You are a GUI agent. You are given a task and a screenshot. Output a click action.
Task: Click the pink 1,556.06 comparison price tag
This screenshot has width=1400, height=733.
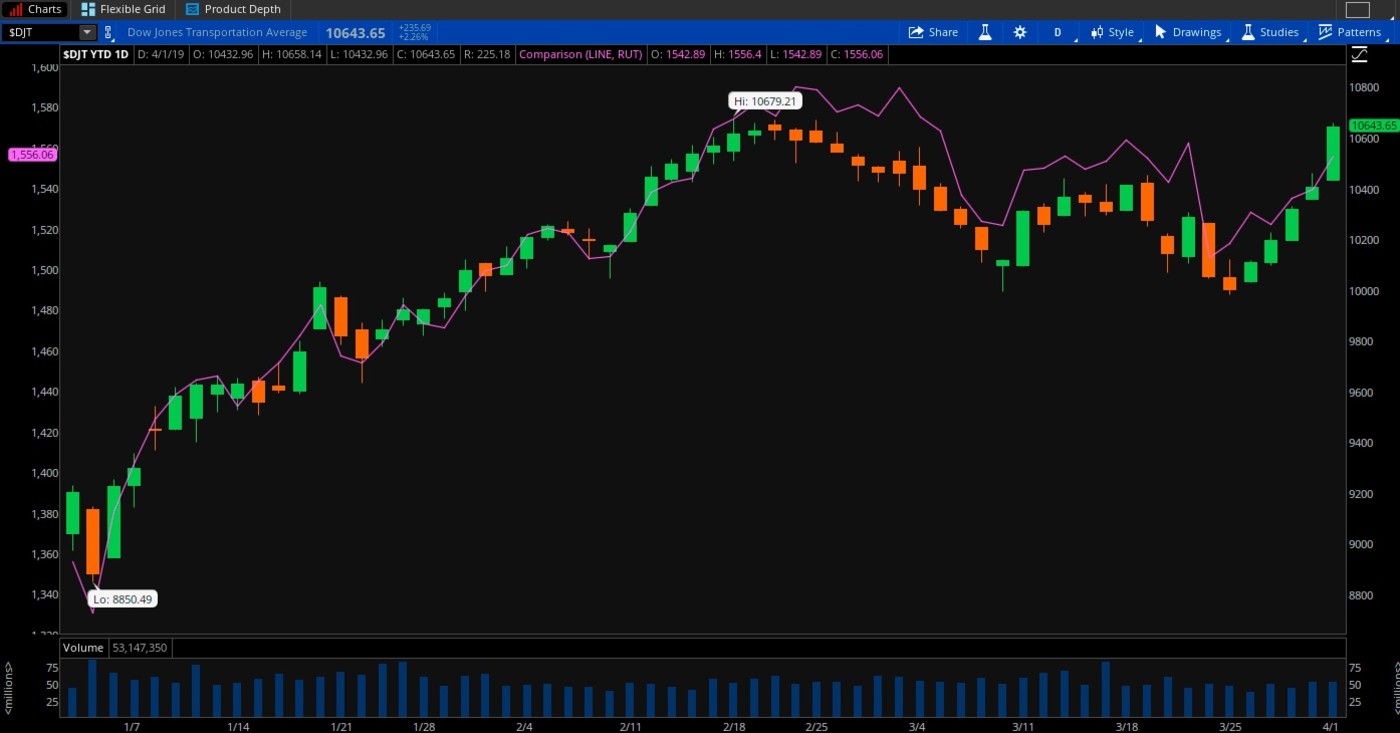(32, 155)
